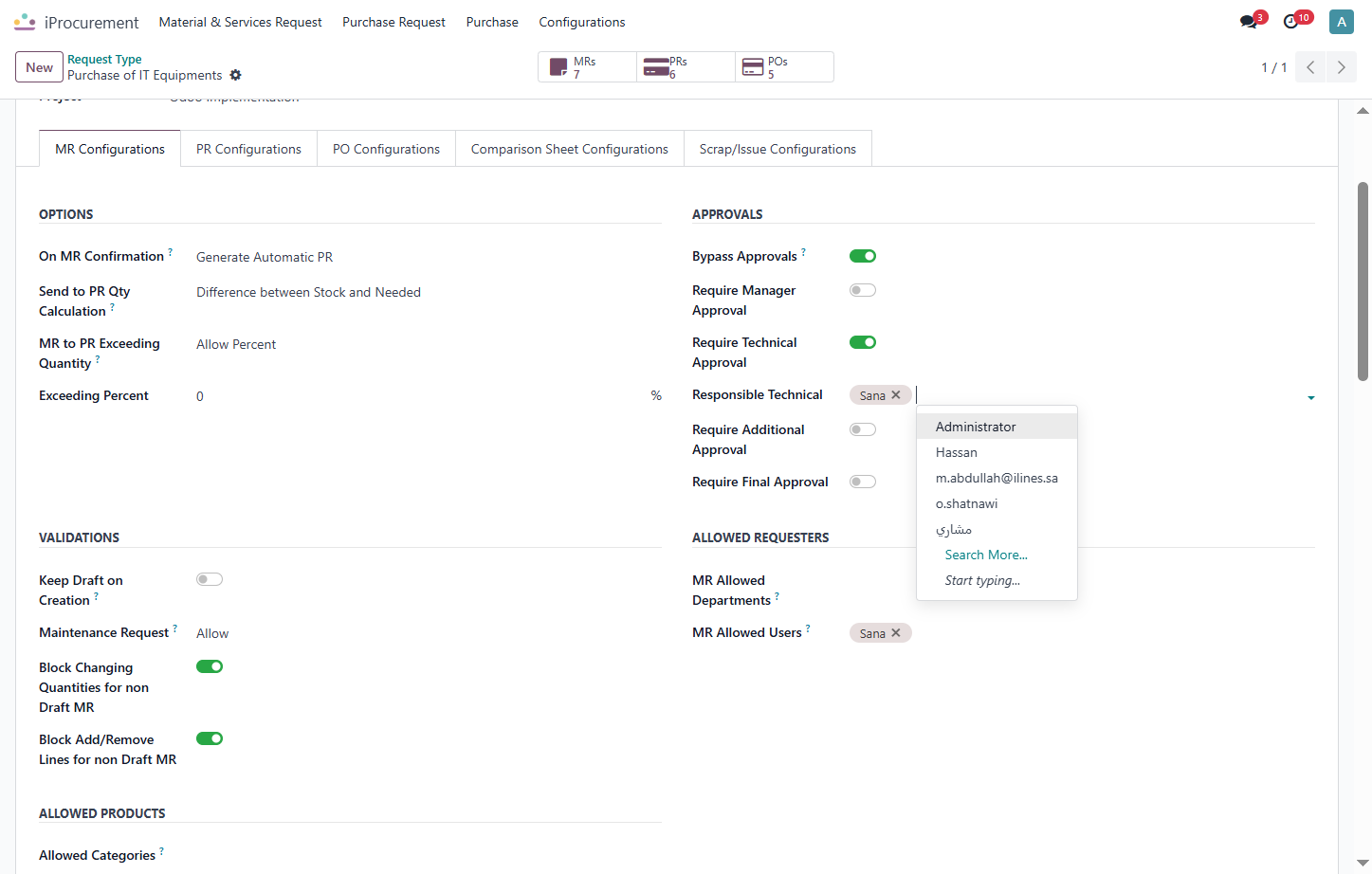
Task: Go to the next record arrow
Action: tap(1341, 67)
